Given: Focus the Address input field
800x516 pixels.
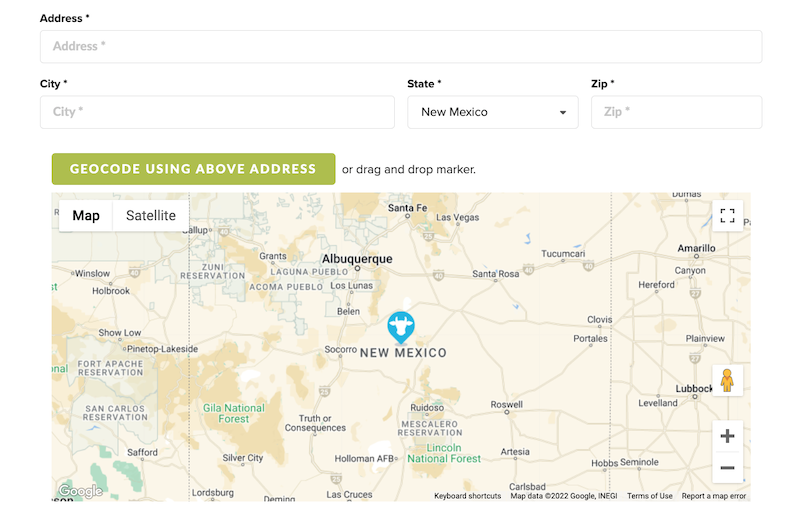Looking at the screenshot, I should (400, 46).
